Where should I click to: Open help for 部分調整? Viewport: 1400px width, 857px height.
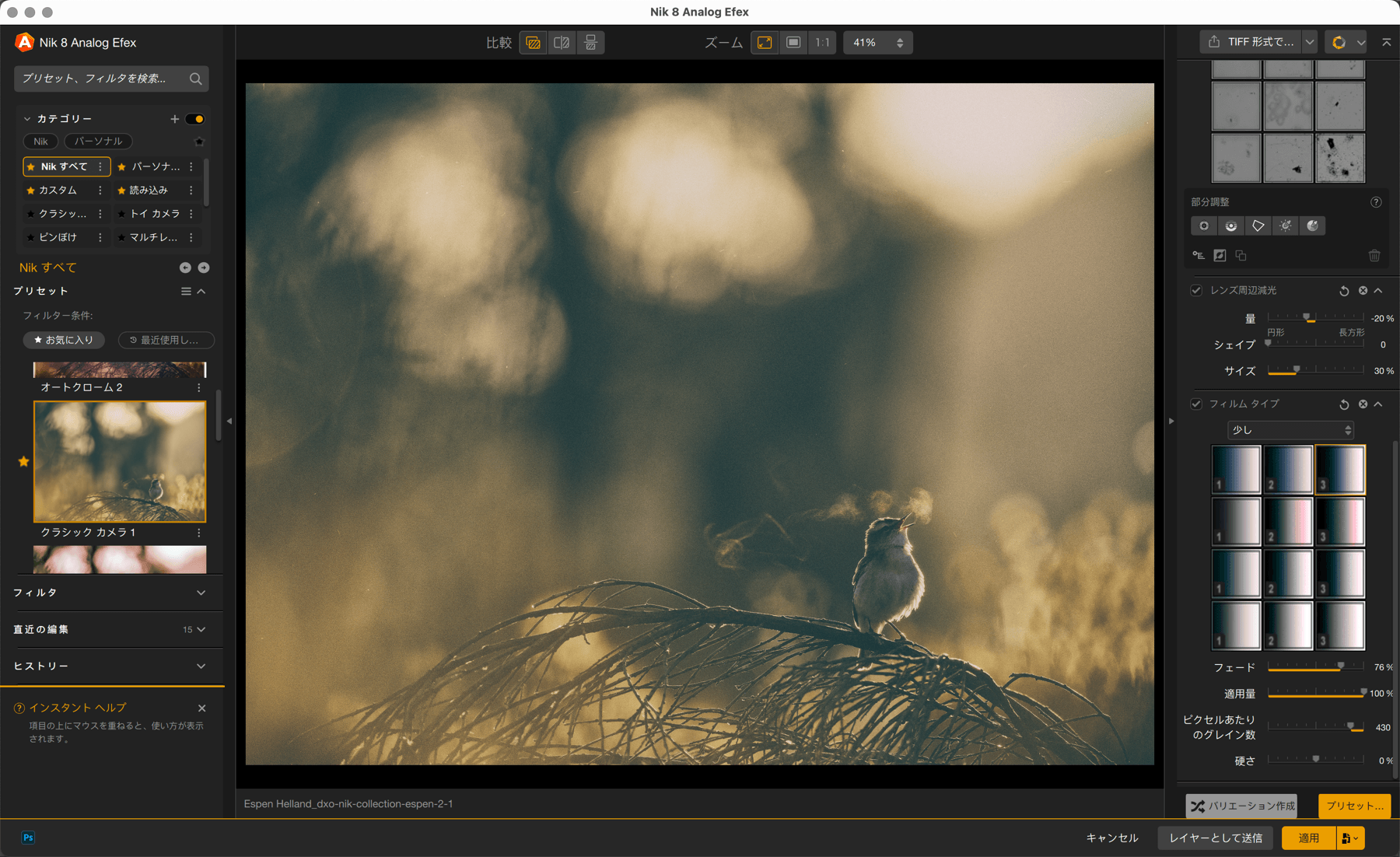(1376, 202)
